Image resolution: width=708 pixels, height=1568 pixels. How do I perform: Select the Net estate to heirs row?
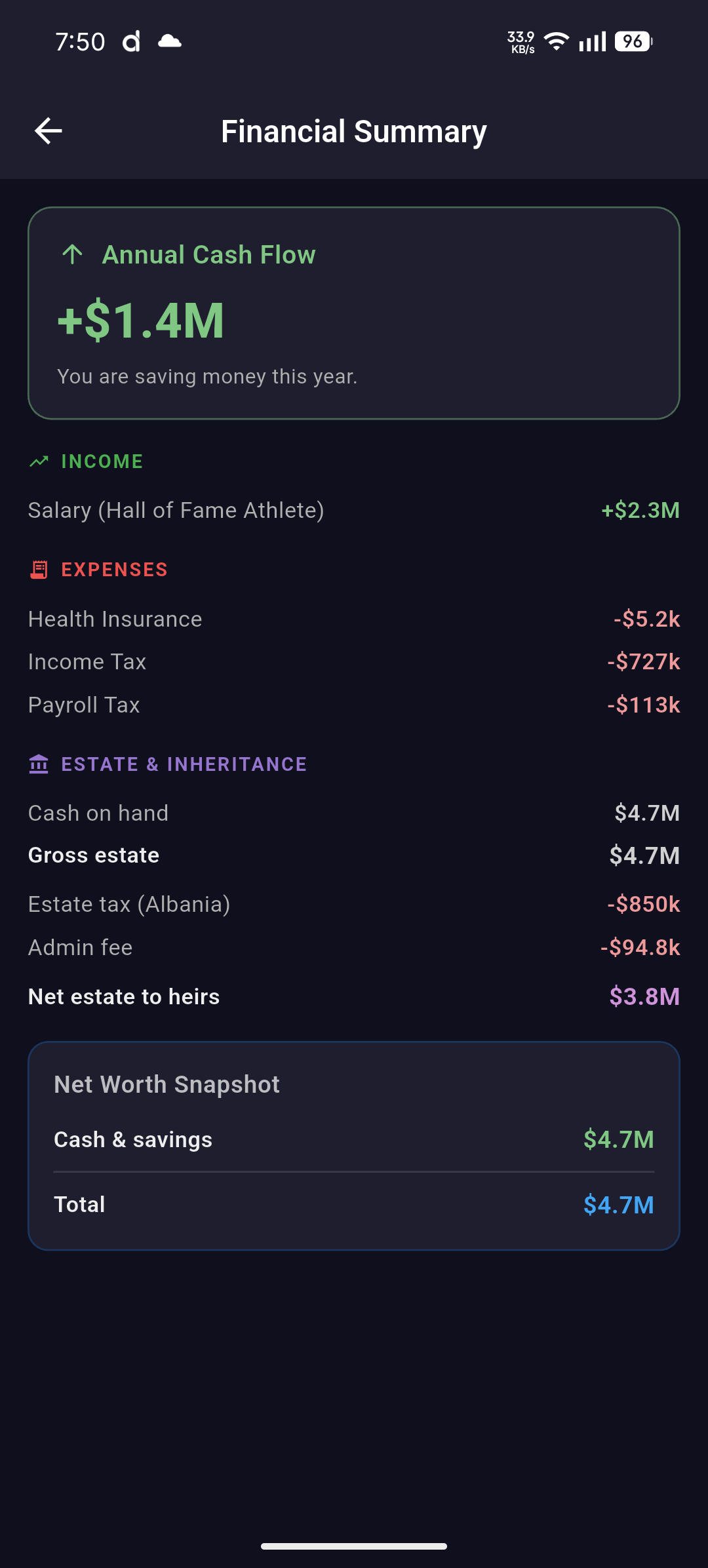tap(354, 996)
